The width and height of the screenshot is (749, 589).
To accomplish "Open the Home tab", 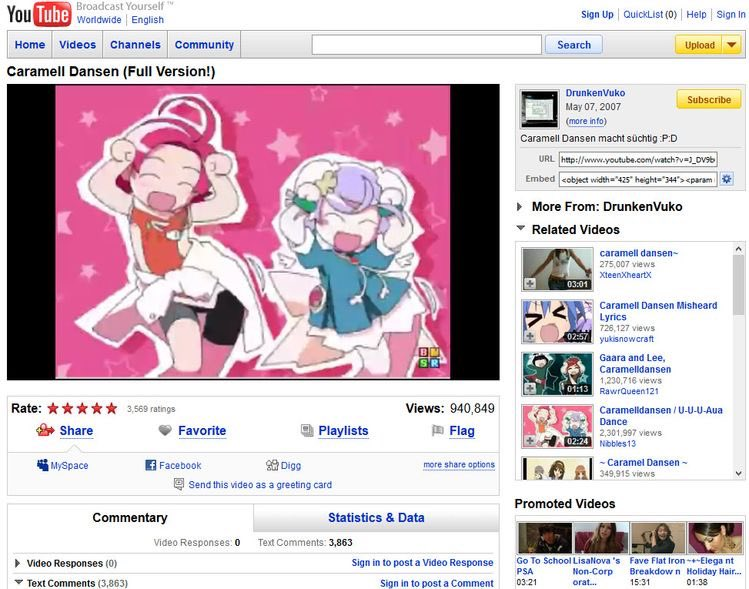I will point(30,45).
